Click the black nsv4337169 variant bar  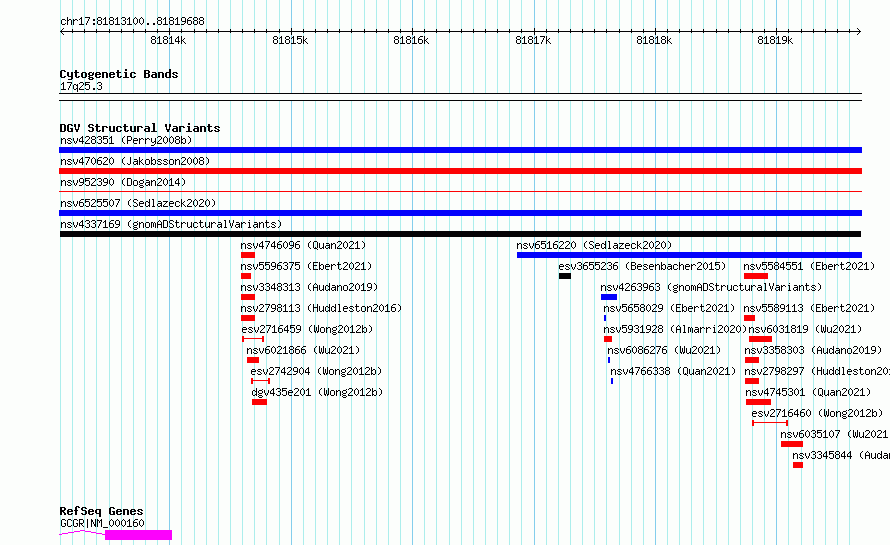point(460,234)
